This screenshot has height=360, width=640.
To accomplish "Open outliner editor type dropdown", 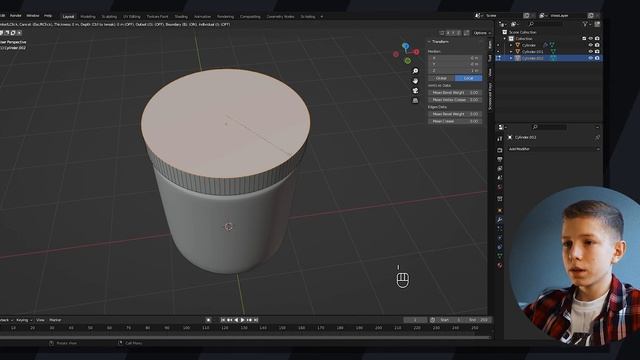I will click(502, 24).
